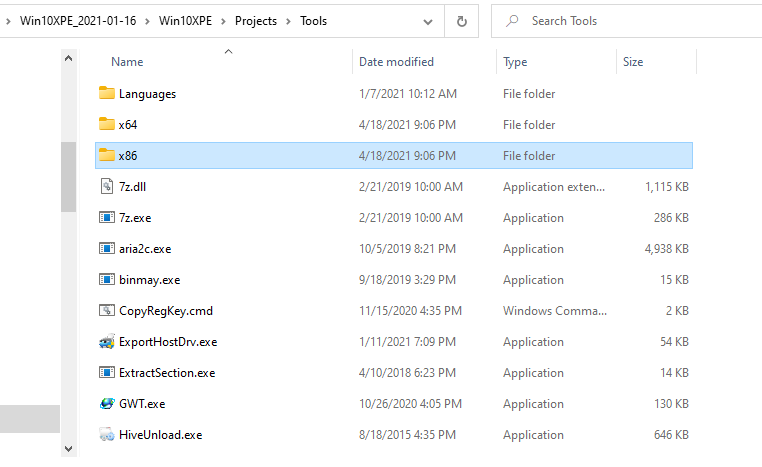Click the search magnifier icon
This screenshot has width=762, height=467.
[x=512, y=21]
